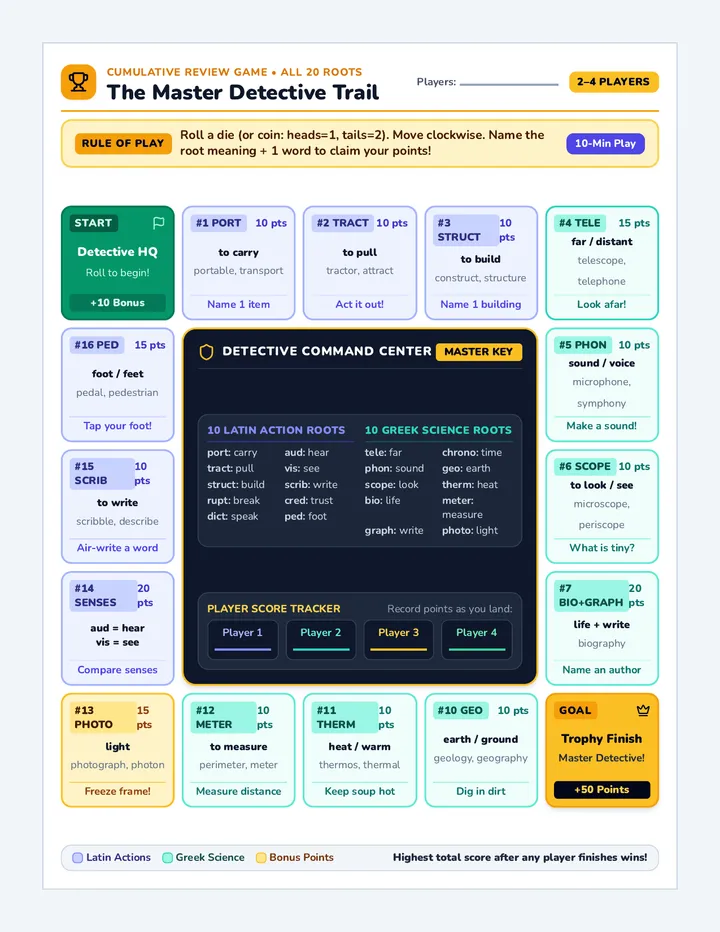The width and height of the screenshot is (720, 932).
Task: Click the 'chrono: time' entry
Action: [x=472, y=452]
